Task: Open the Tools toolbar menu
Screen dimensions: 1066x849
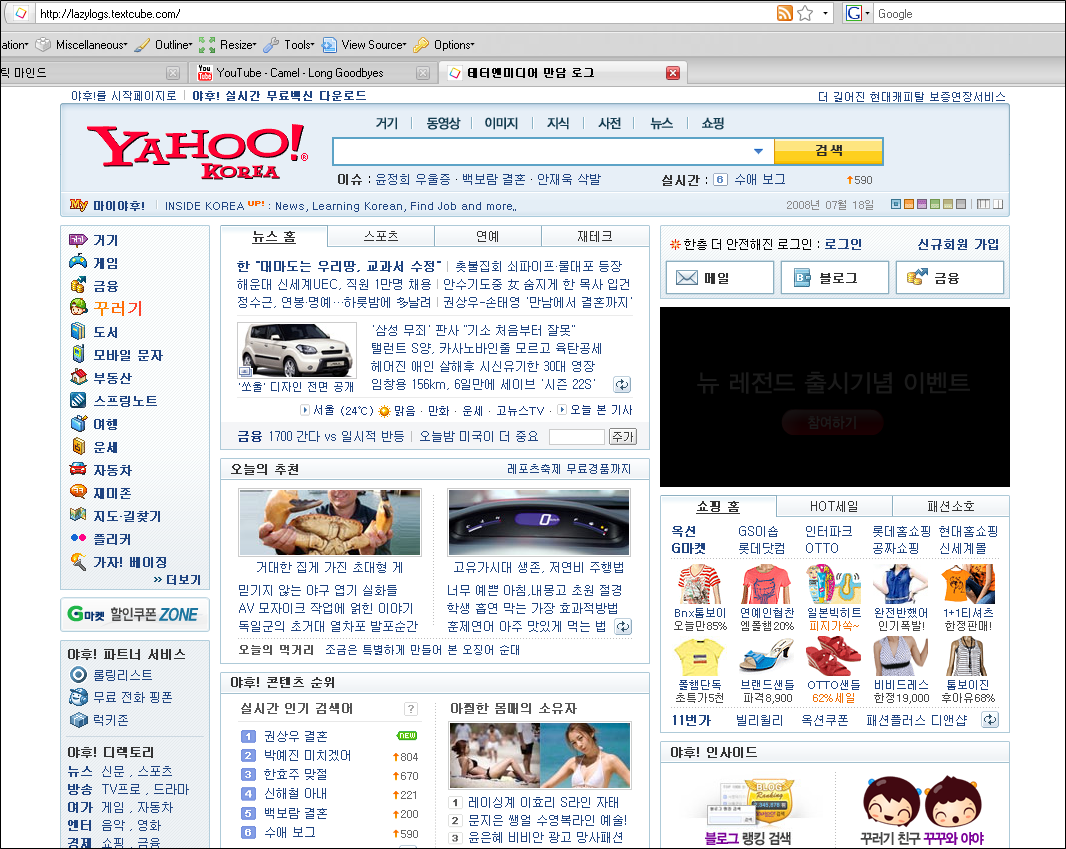Action: (x=289, y=45)
